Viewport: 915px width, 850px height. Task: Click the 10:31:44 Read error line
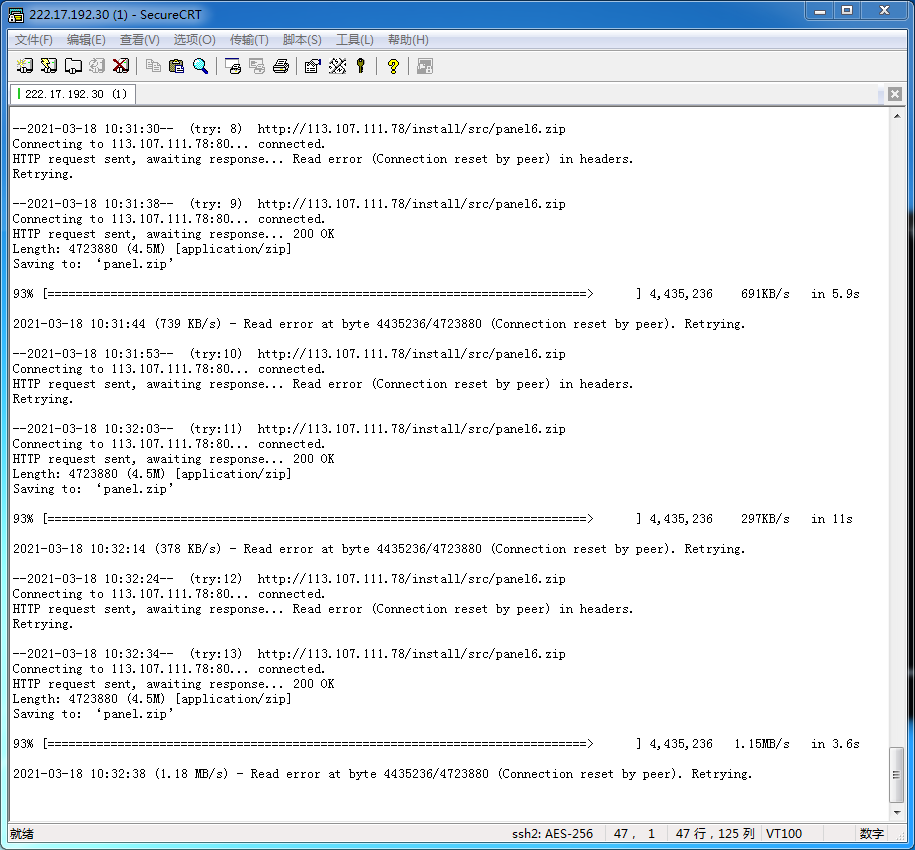pyautogui.click(x=379, y=324)
